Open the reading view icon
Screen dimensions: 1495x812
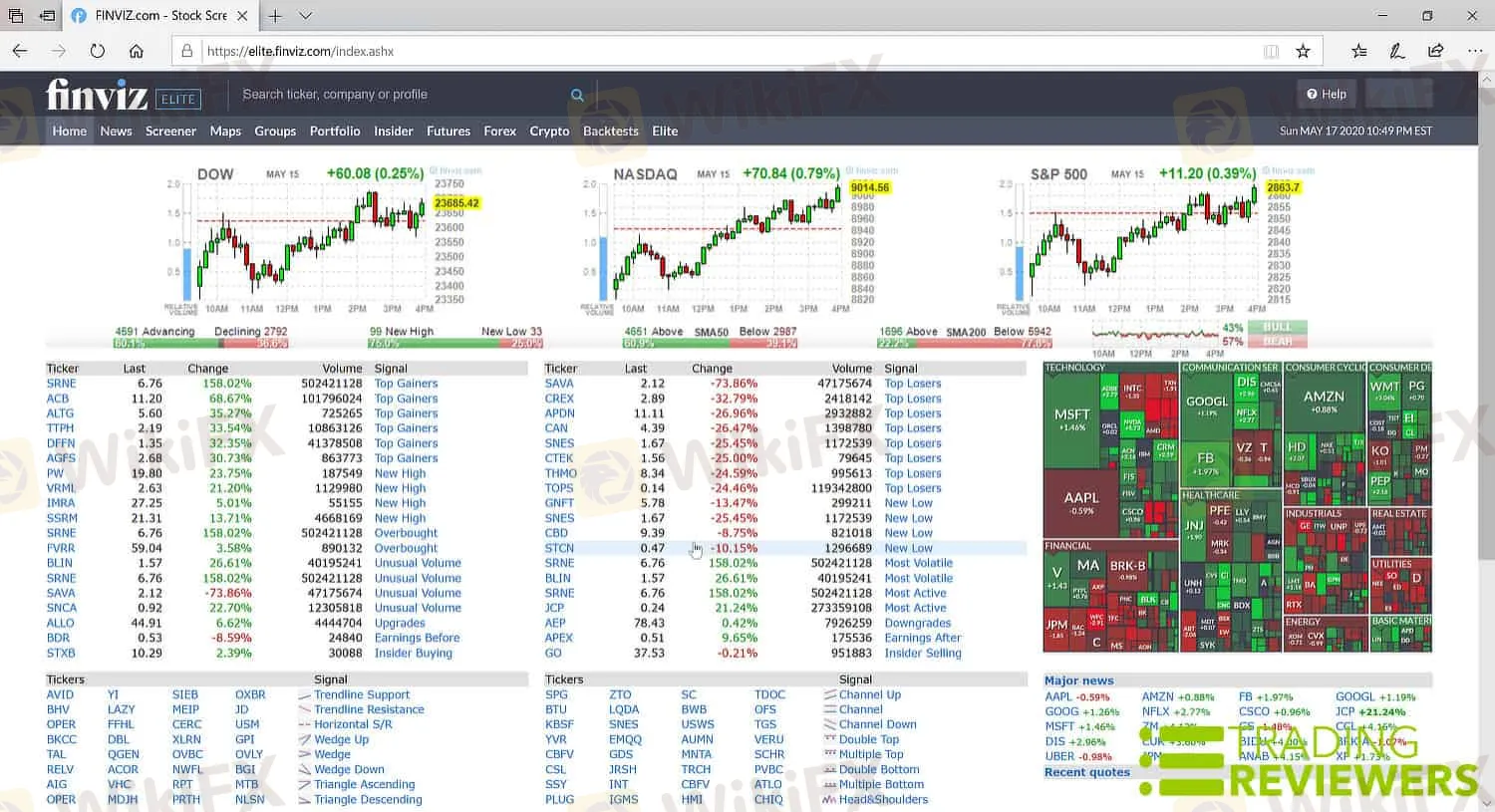pos(1271,51)
